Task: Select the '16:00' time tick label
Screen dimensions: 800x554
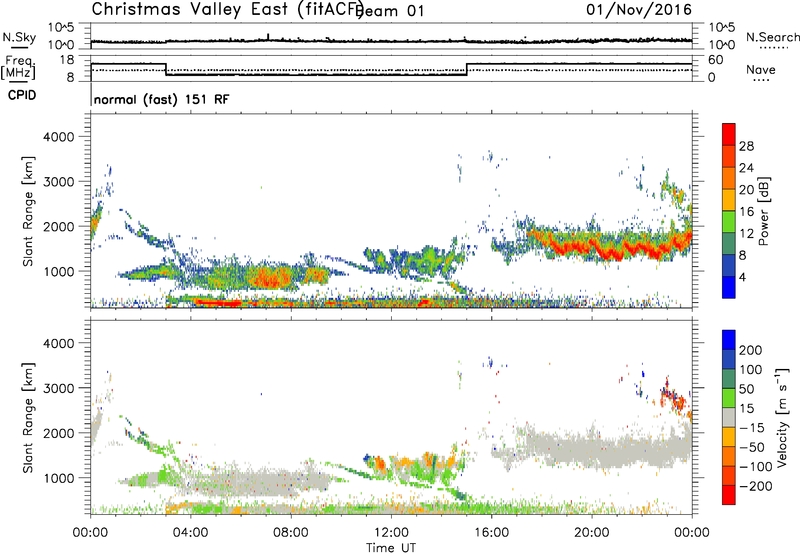Action: 491,533
